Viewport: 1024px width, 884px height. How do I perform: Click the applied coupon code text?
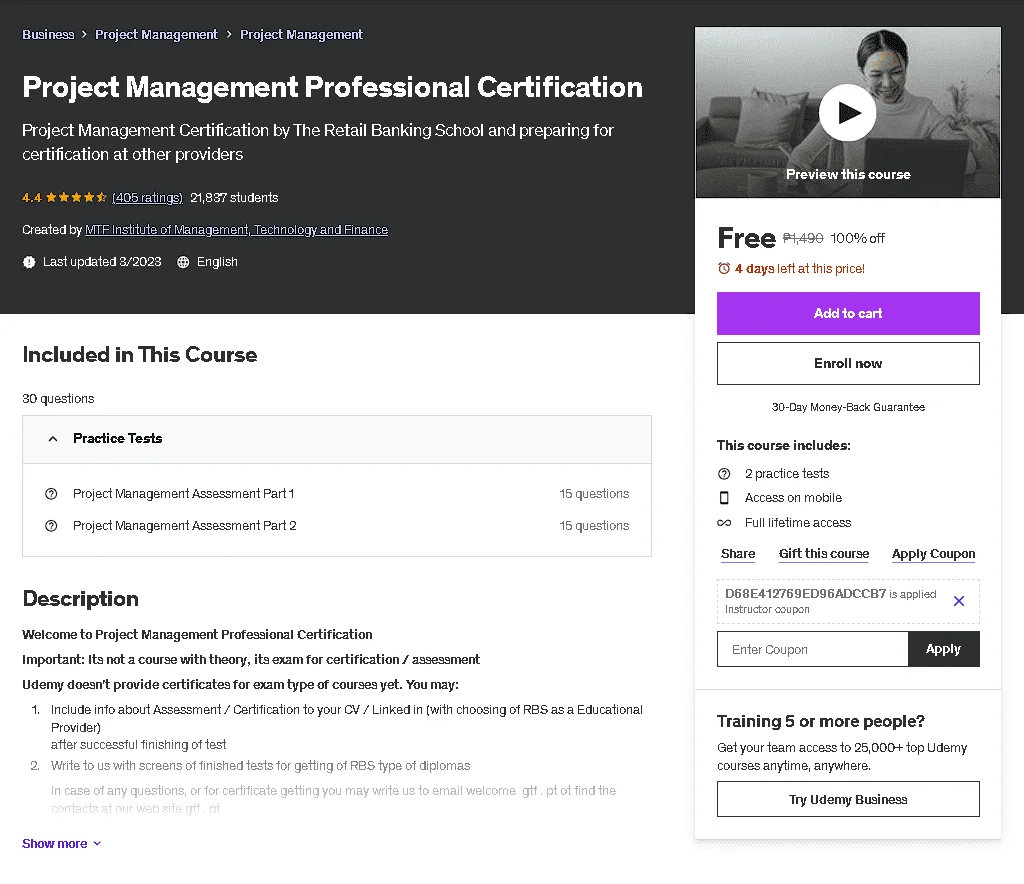click(805, 593)
